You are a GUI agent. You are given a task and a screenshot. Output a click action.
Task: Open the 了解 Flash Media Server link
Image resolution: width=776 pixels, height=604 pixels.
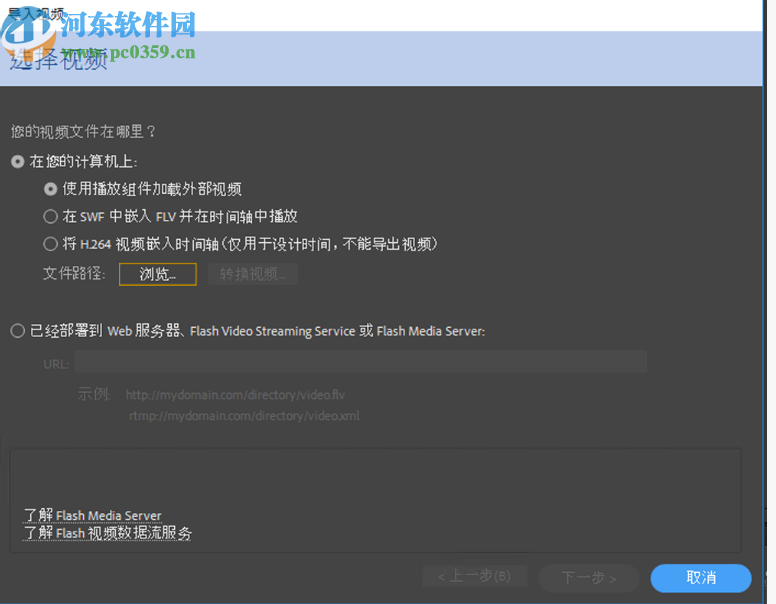pos(93,515)
